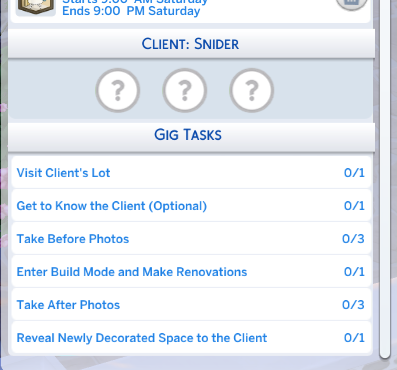Select the Take After Photos task

(x=191, y=305)
